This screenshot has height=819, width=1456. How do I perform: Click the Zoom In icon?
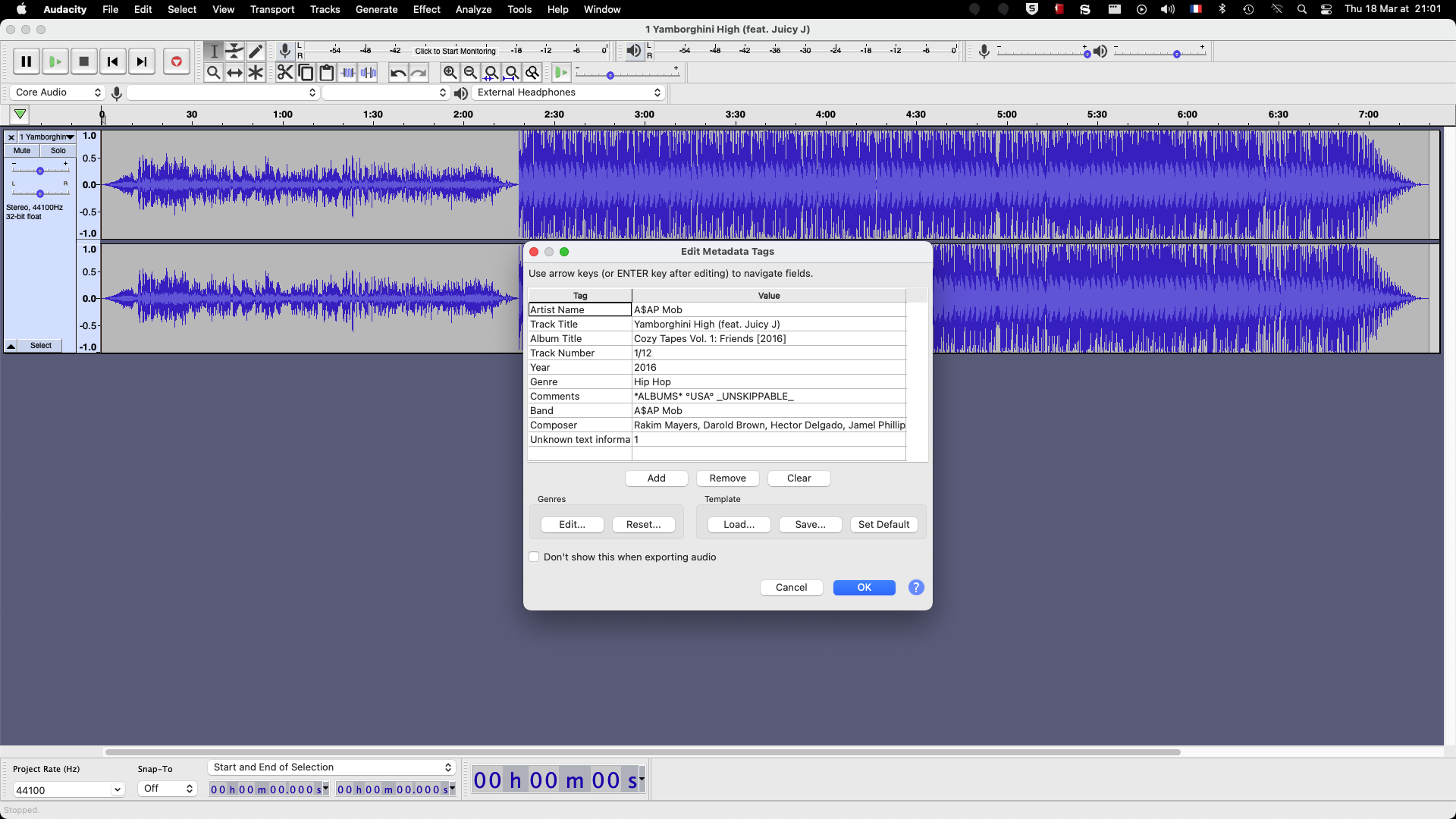(x=450, y=73)
